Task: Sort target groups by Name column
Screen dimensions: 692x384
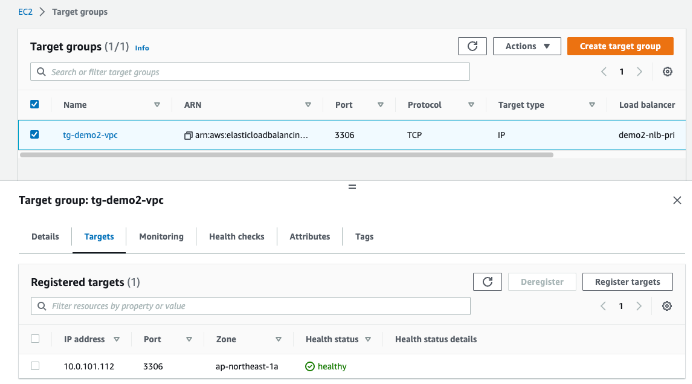Action: point(157,105)
